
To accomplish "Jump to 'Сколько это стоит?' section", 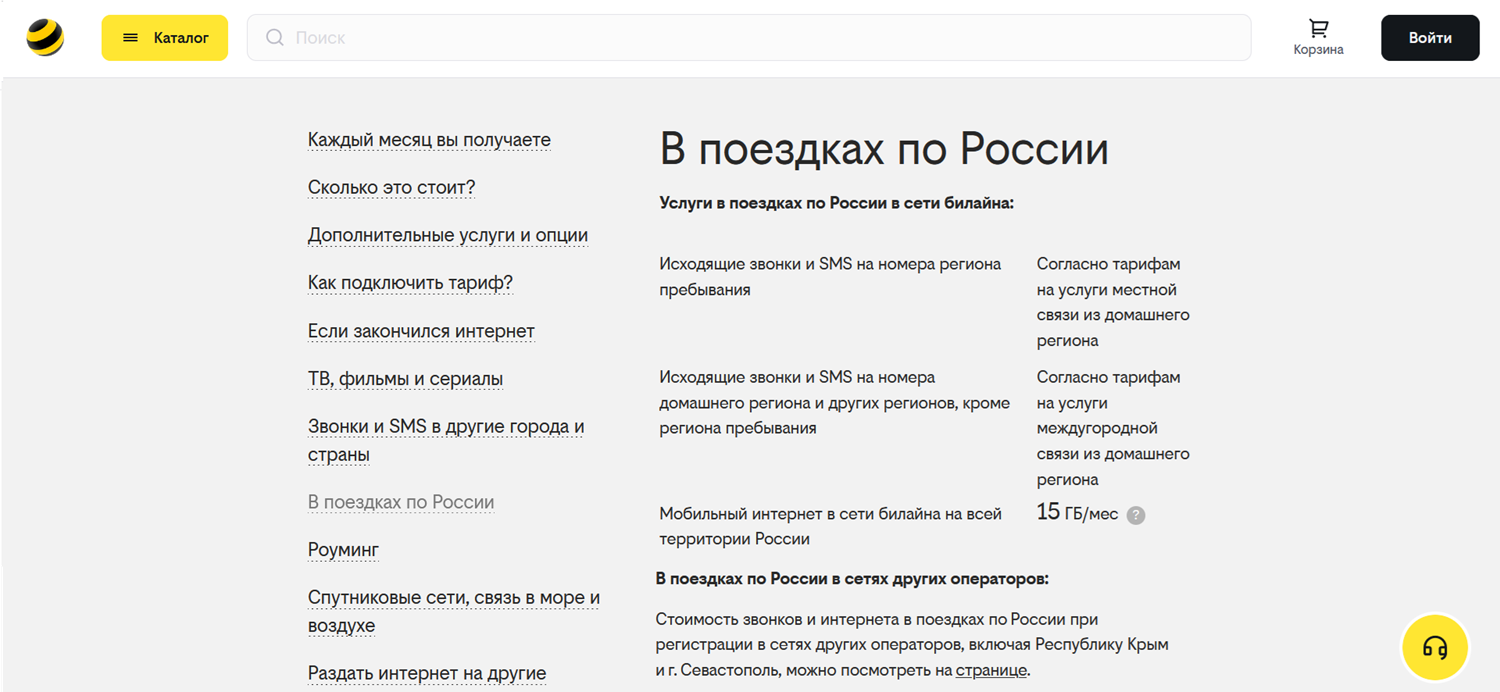I will tap(391, 188).
